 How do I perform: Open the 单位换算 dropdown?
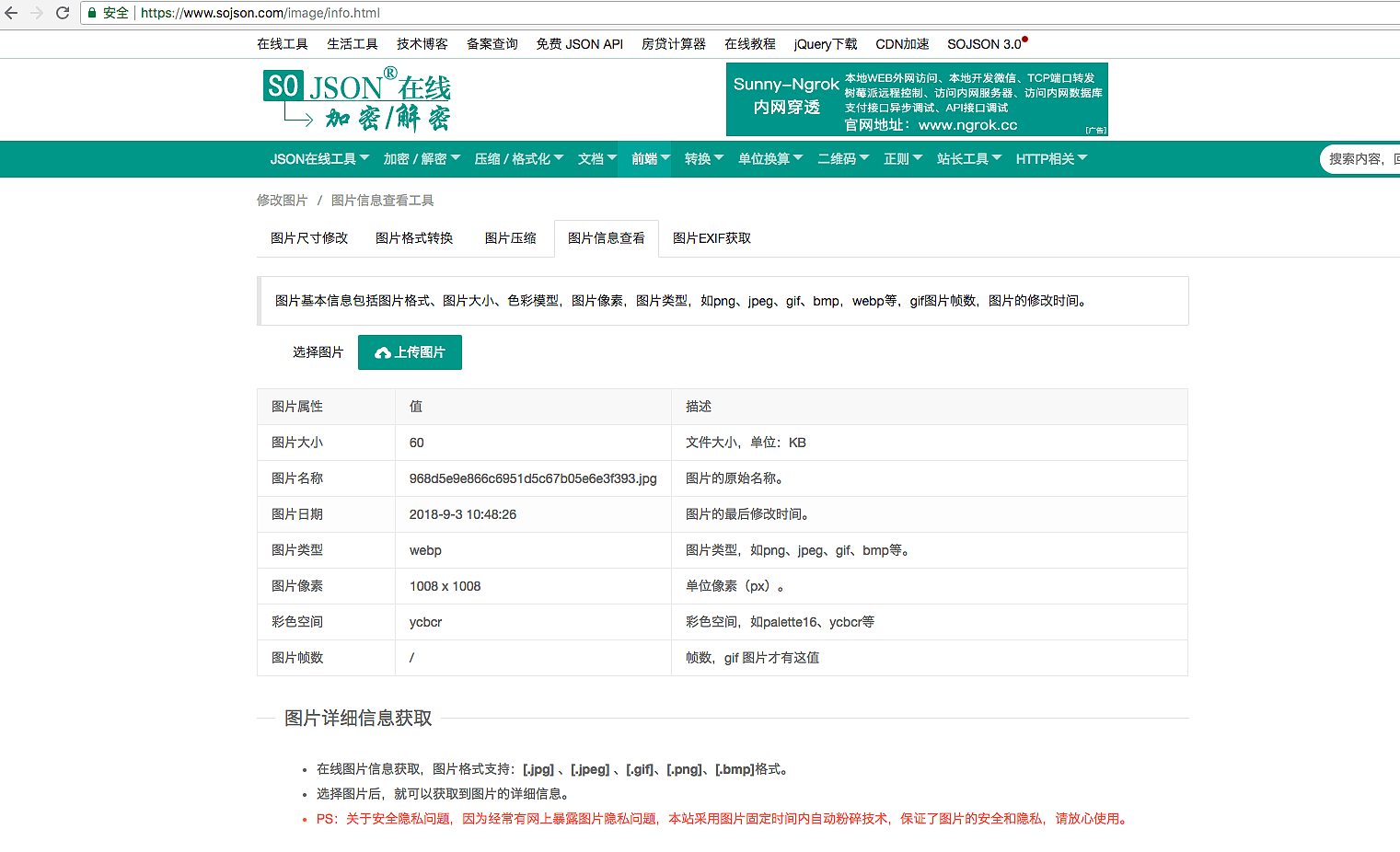tap(769, 159)
